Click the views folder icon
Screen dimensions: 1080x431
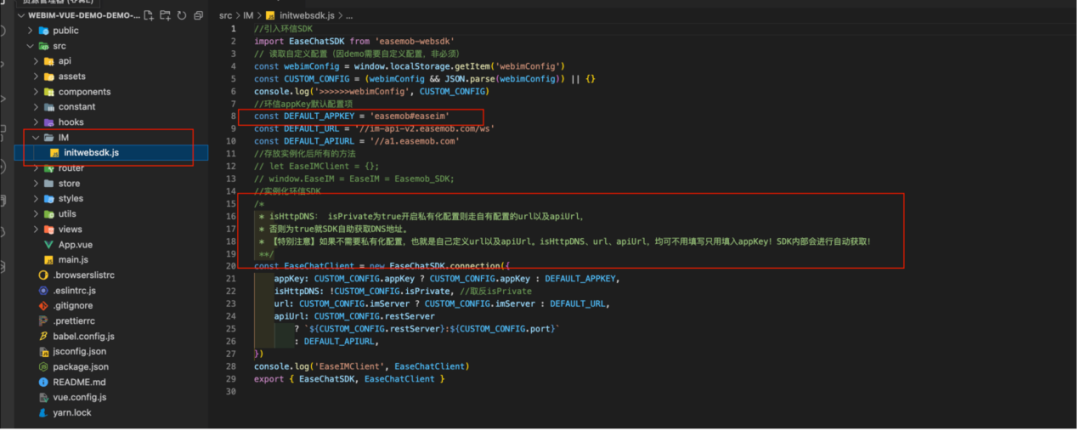click(49, 229)
